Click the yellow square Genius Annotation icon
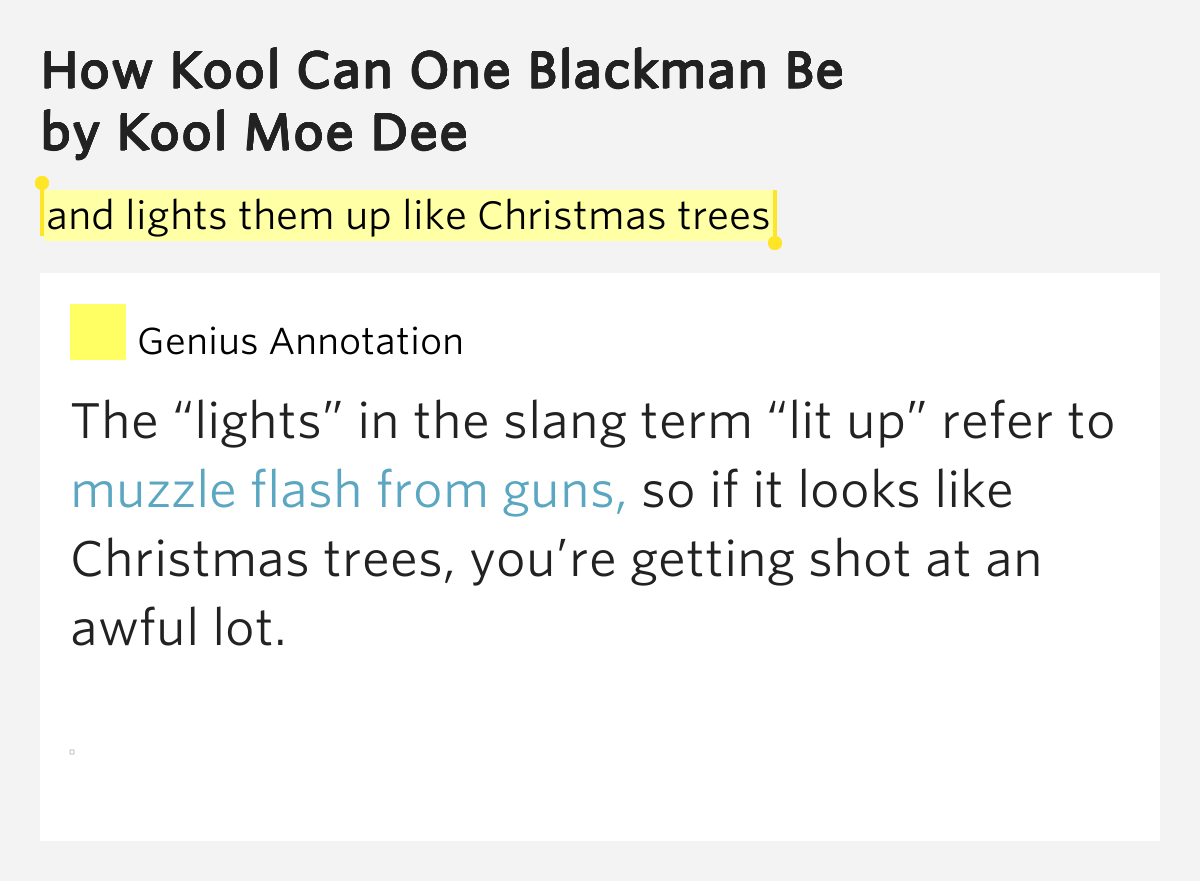The image size is (1200, 881). click(97, 332)
